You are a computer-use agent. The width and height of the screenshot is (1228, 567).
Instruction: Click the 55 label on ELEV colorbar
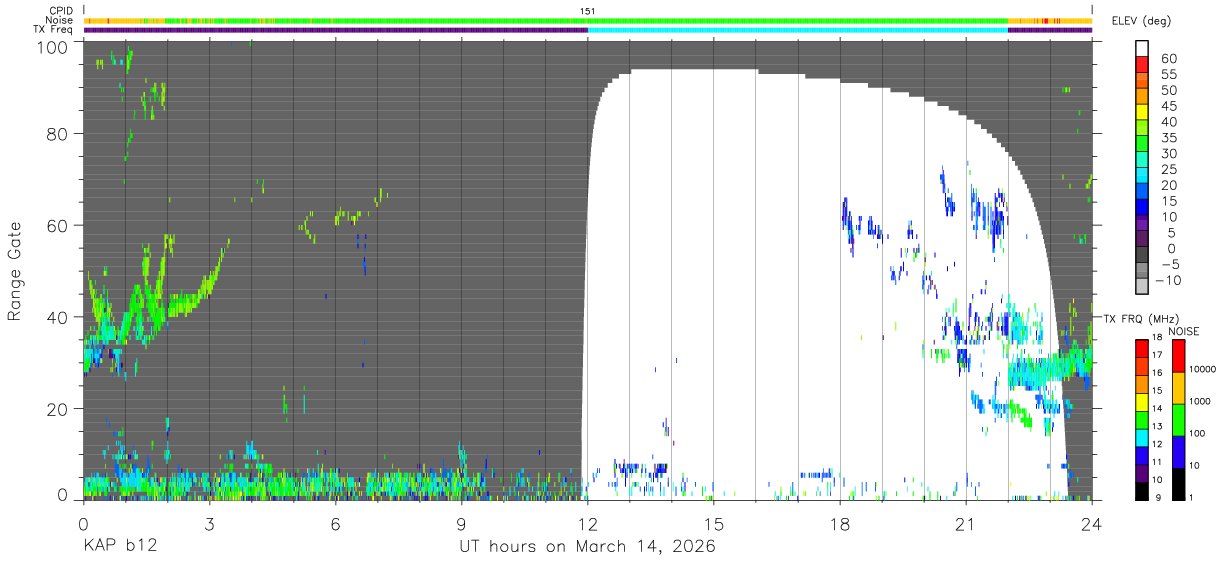point(1167,75)
